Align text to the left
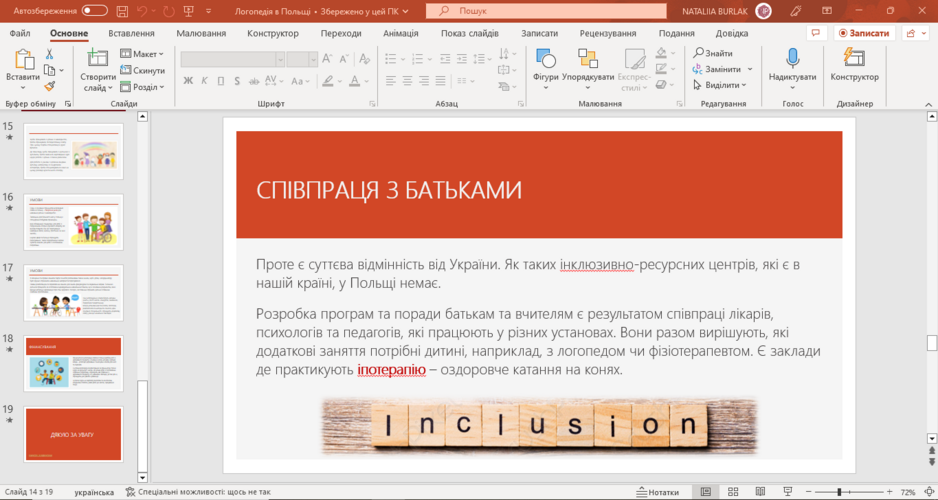 391,81
